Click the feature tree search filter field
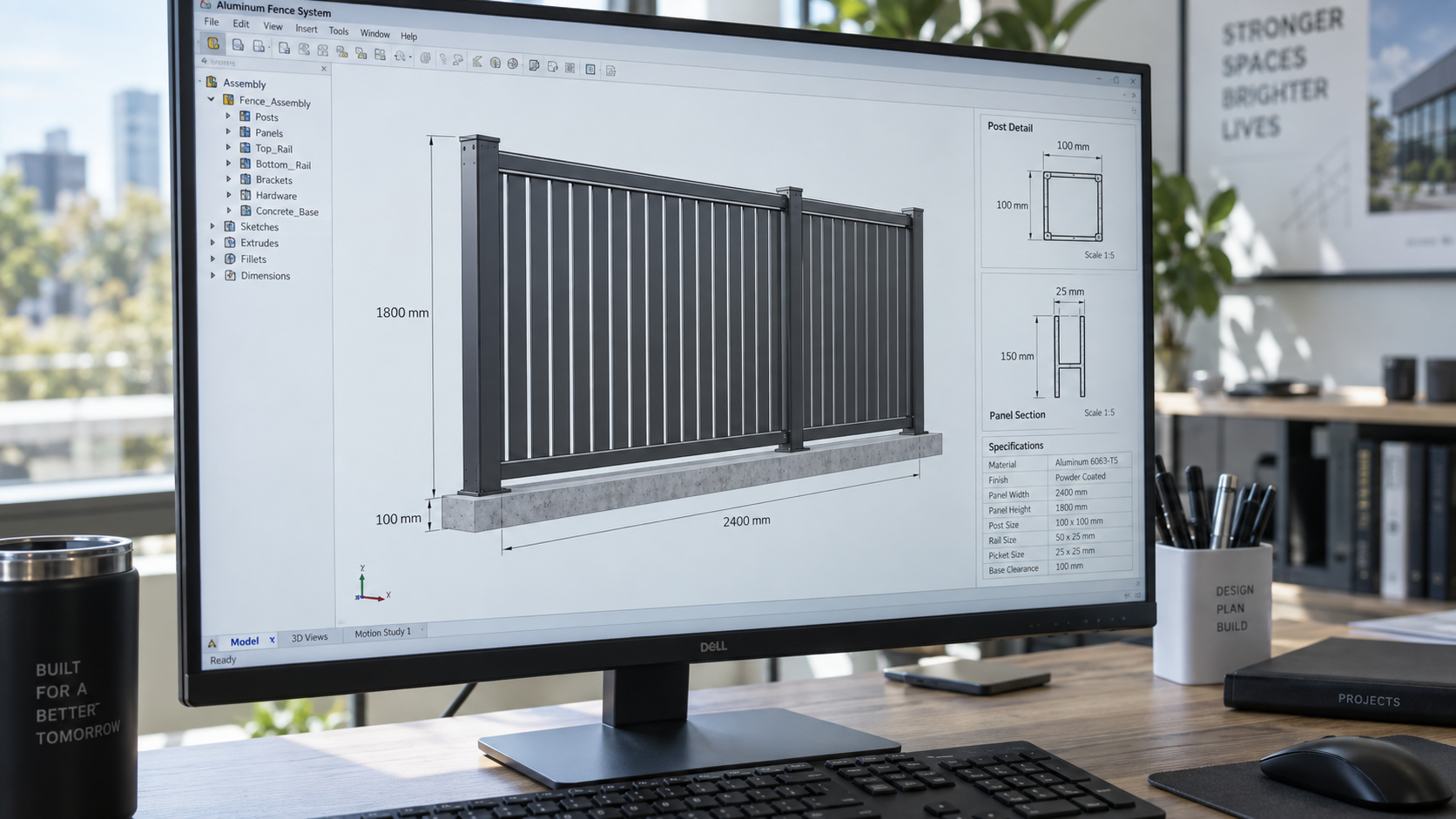1456x819 pixels. click(x=260, y=64)
